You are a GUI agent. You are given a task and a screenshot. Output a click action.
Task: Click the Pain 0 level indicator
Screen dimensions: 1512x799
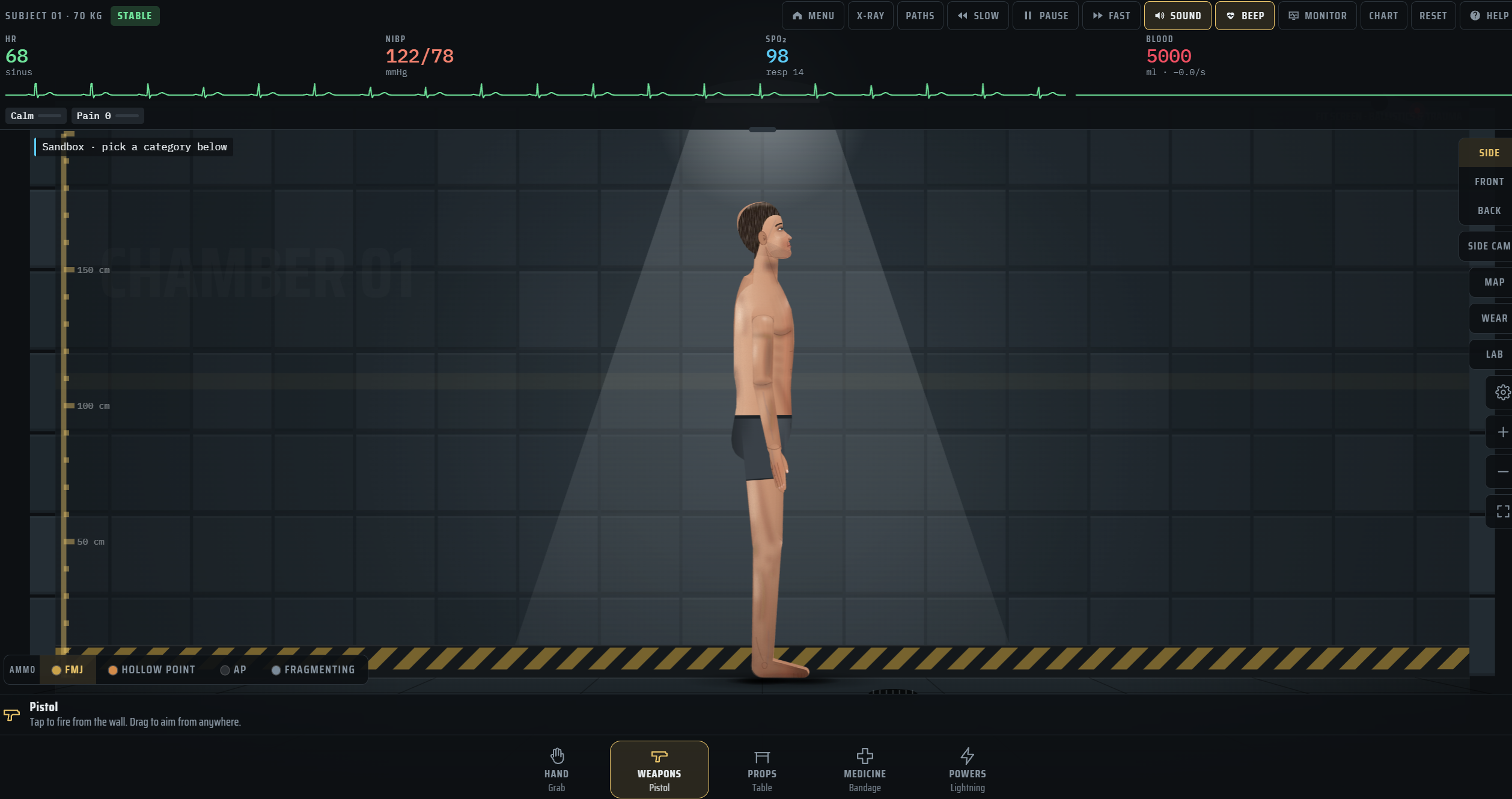tap(108, 115)
